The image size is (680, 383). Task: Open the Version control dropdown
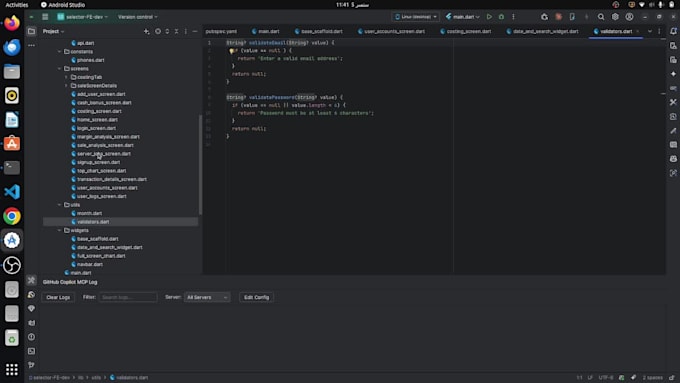(x=137, y=17)
